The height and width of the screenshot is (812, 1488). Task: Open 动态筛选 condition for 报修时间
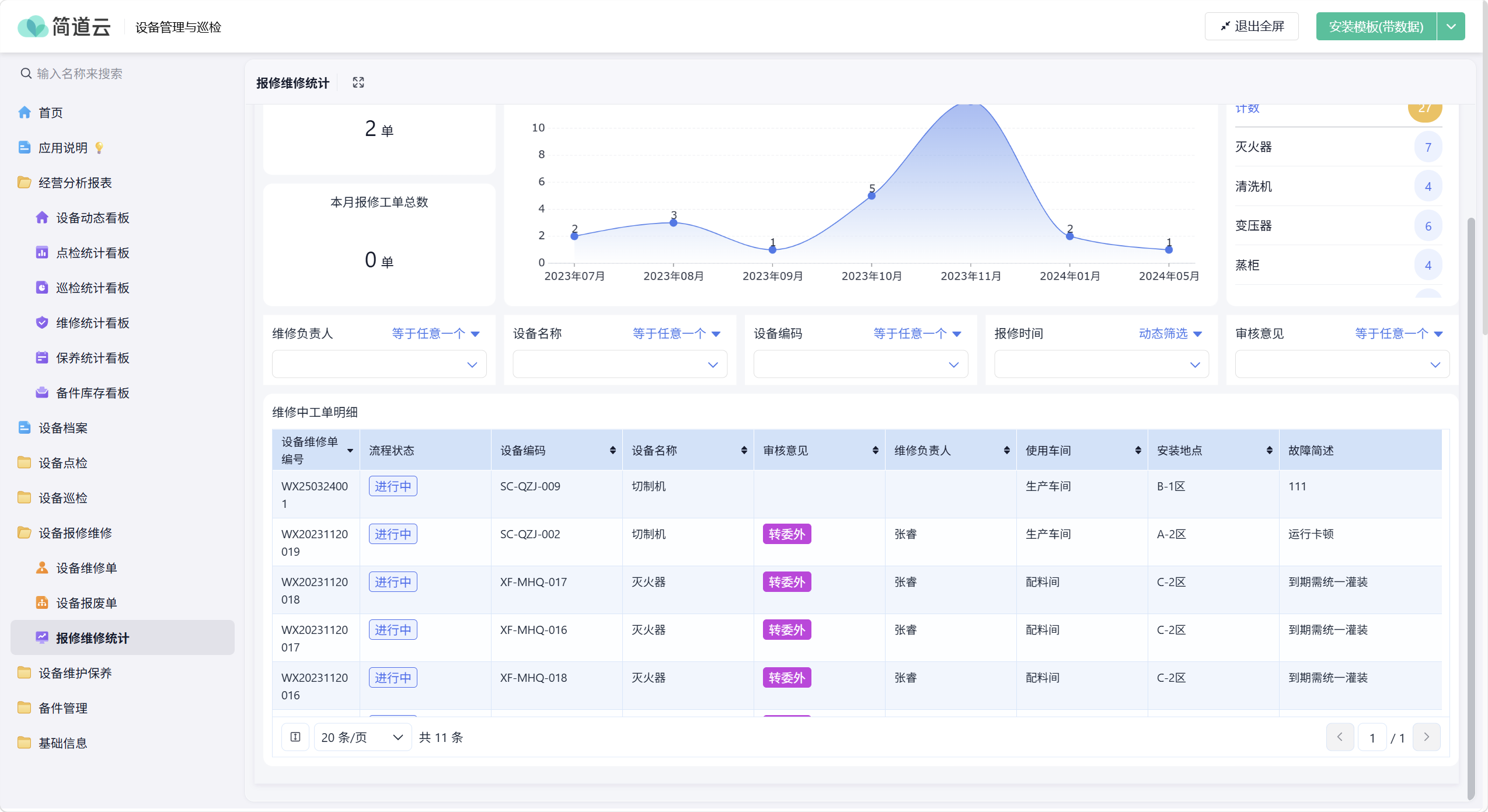(1170, 333)
